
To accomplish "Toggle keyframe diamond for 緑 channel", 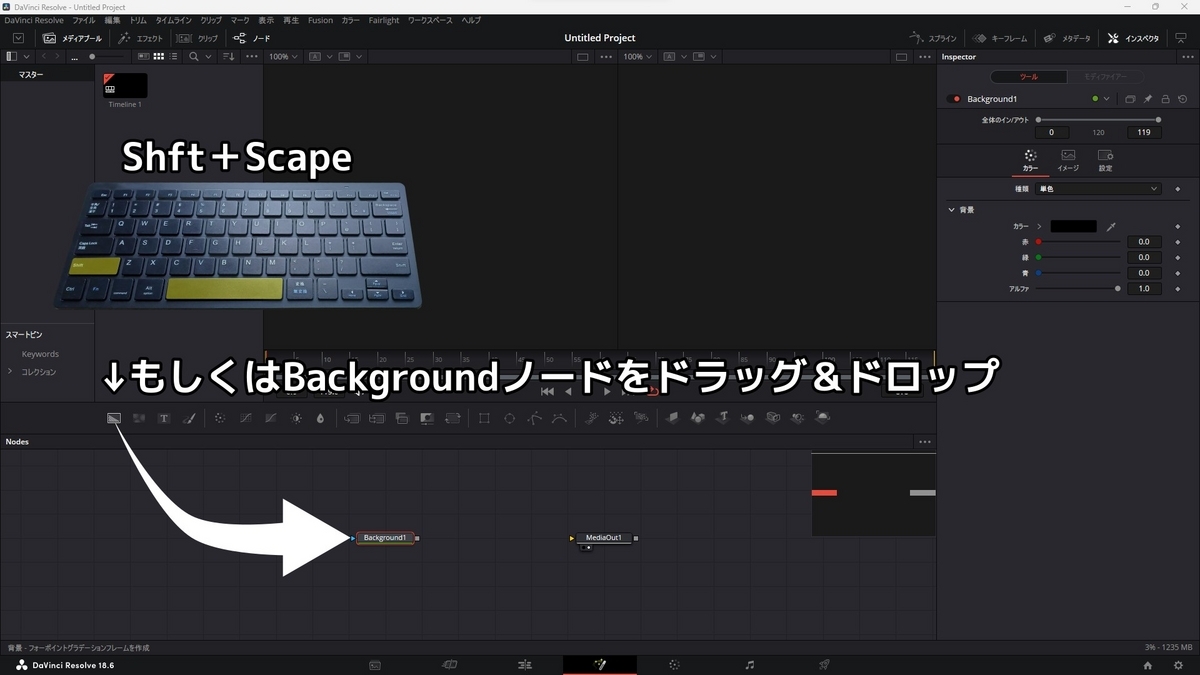I will click(1178, 258).
